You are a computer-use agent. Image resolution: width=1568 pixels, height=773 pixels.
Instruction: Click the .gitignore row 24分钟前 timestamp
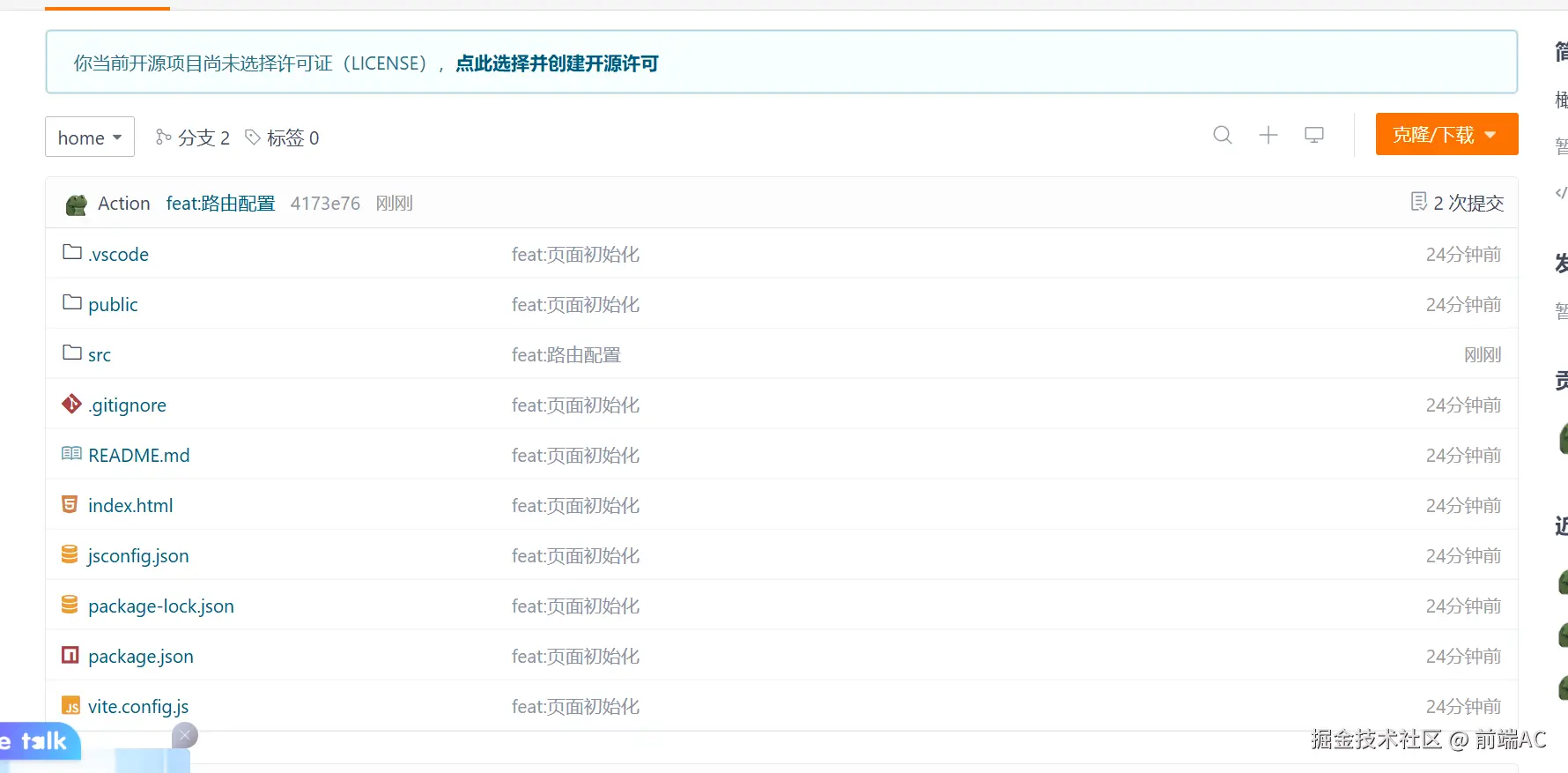pyautogui.click(x=1464, y=405)
